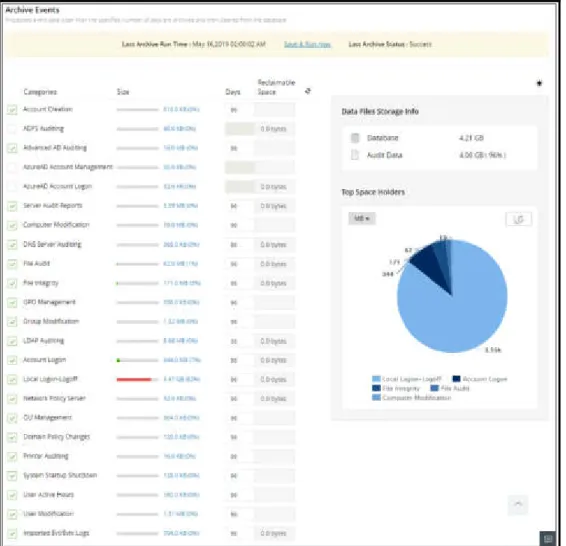Click the Account Logon size value link
Image resolution: width=566 pixels, height=546 pixels.
click(182, 360)
